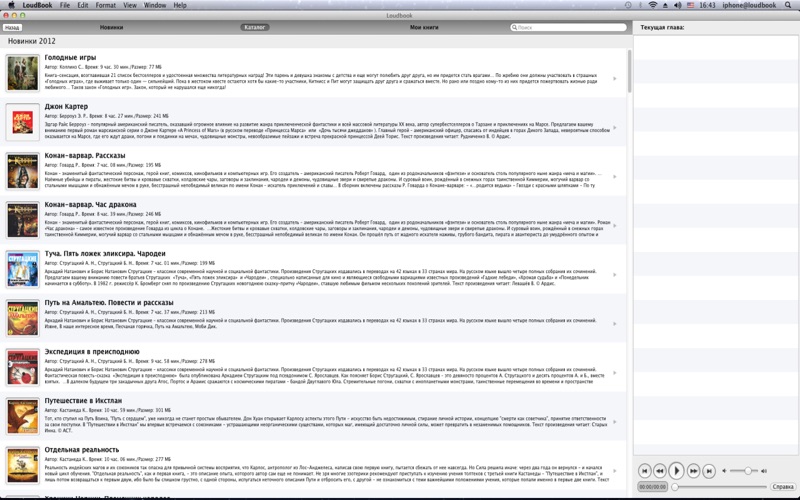Open Туча. Пять ложек эликсира cover
This screenshot has height=500, width=800.
pos(22,269)
